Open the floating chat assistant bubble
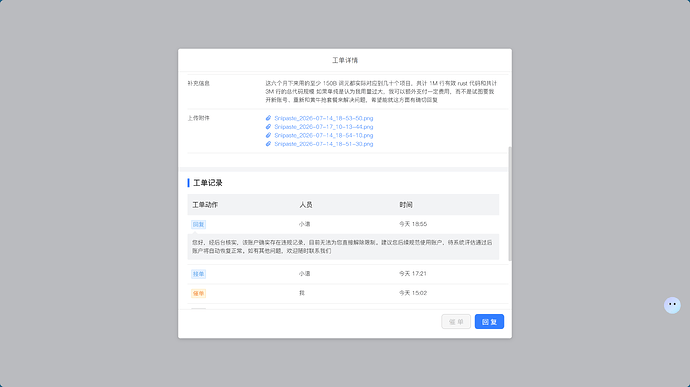The width and height of the screenshot is (690, 387). [x=672, y=305]
